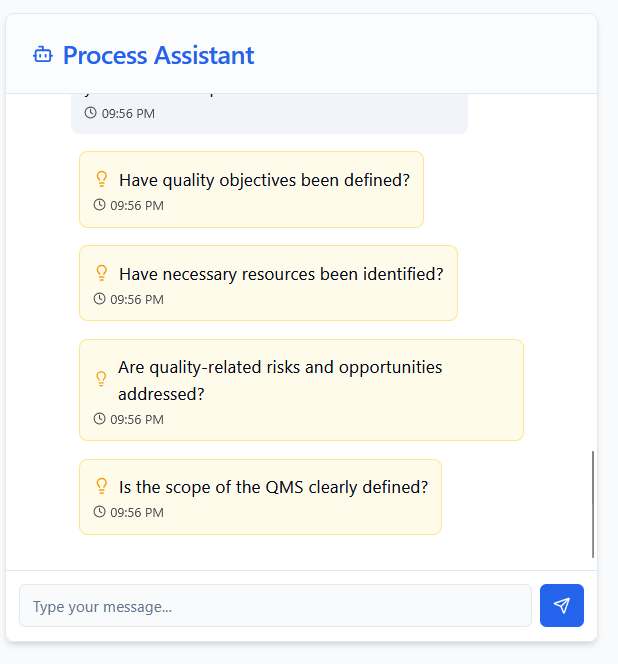
Task: Click the paper plane send button
Action: point(562,605)
